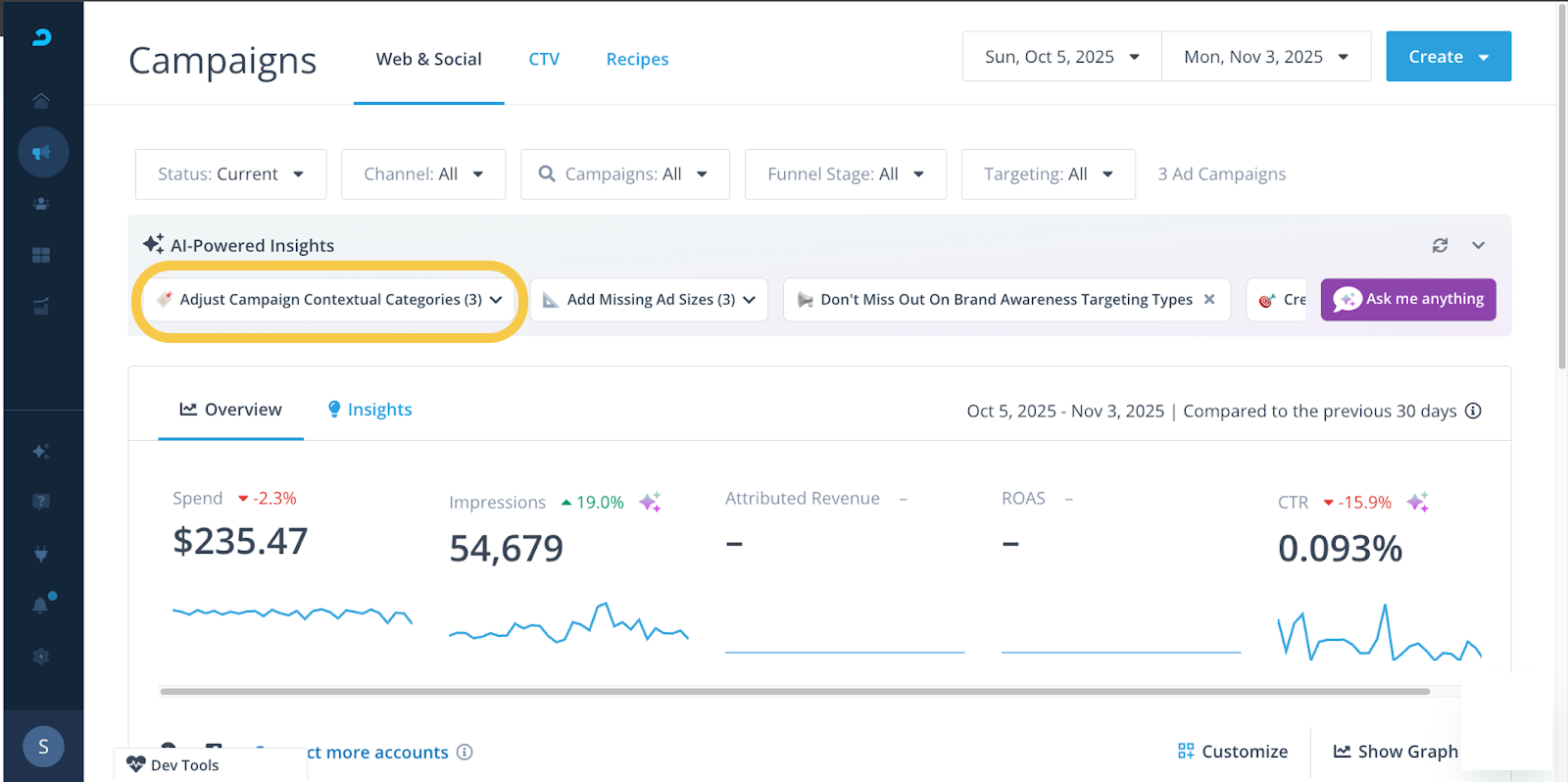The height and width of the screenshot is (782, 1568).
Task: Switch to the Insights tab
Action: [369, 410]
